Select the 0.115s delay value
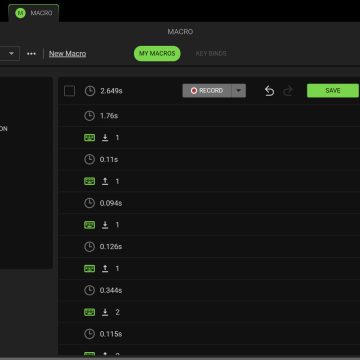The image size is (360, 360). click(x=111, y=334)
